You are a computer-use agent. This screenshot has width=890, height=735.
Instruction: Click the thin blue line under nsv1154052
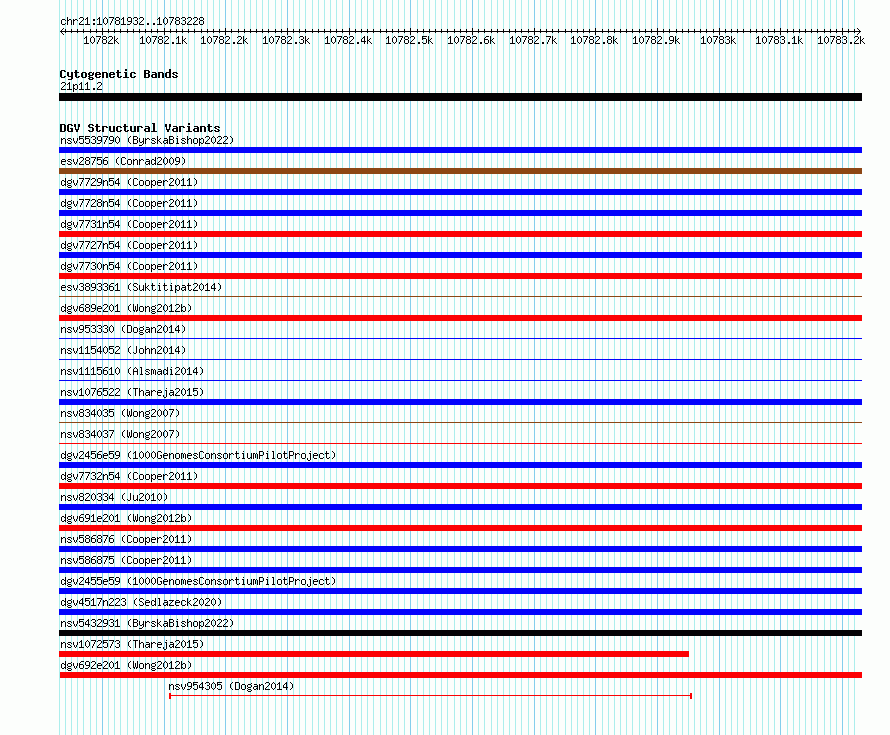pyautogui.click(x=460, y=359)
